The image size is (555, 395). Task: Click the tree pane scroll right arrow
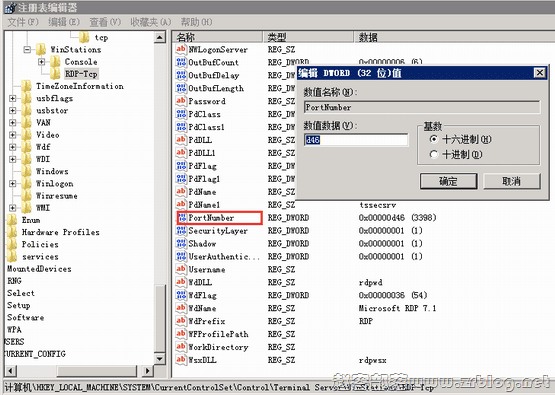[x=148, y=371]
